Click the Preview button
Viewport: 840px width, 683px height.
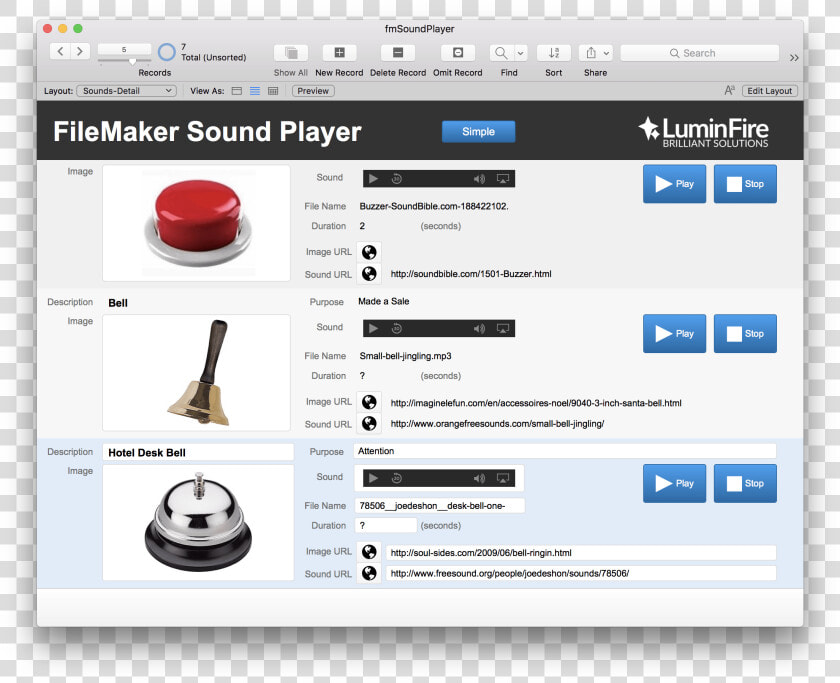point(313,91)
